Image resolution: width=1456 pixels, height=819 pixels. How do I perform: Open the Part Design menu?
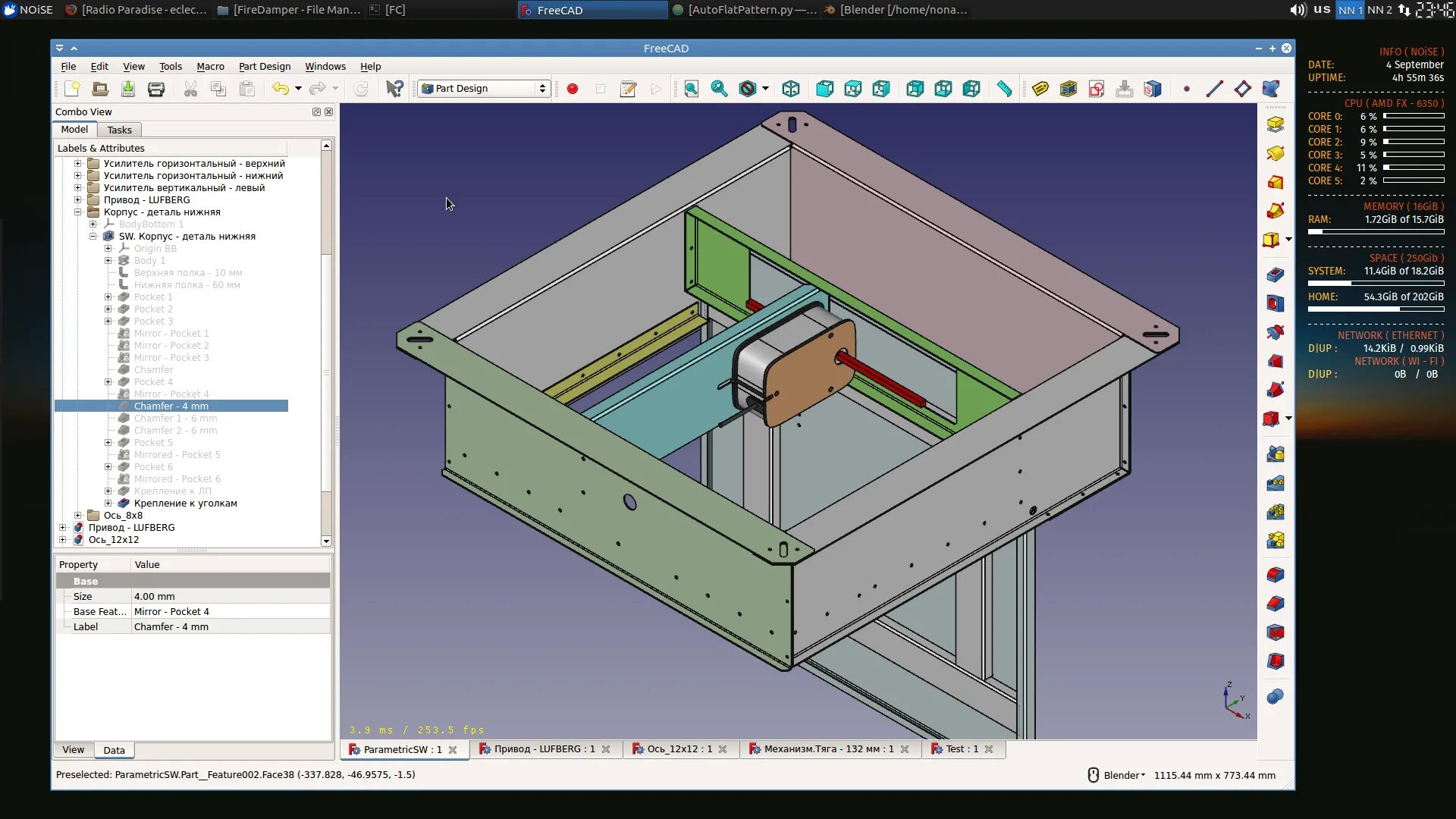click(x=264, y=67)
